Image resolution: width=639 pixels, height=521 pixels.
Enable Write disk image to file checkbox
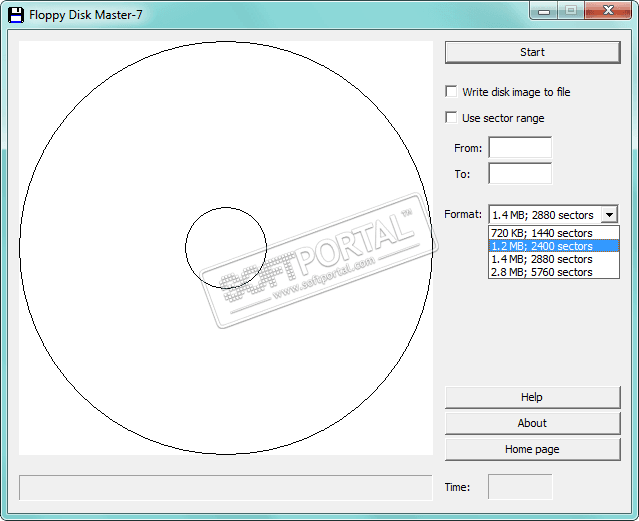tap(451, 91)
